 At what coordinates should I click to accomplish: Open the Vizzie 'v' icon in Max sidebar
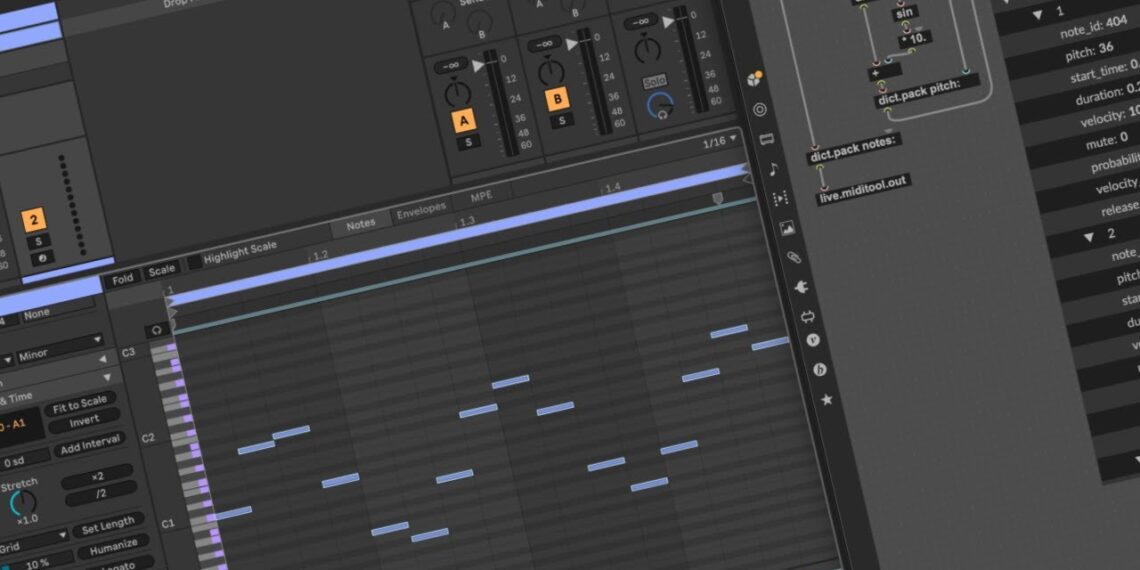813,340
